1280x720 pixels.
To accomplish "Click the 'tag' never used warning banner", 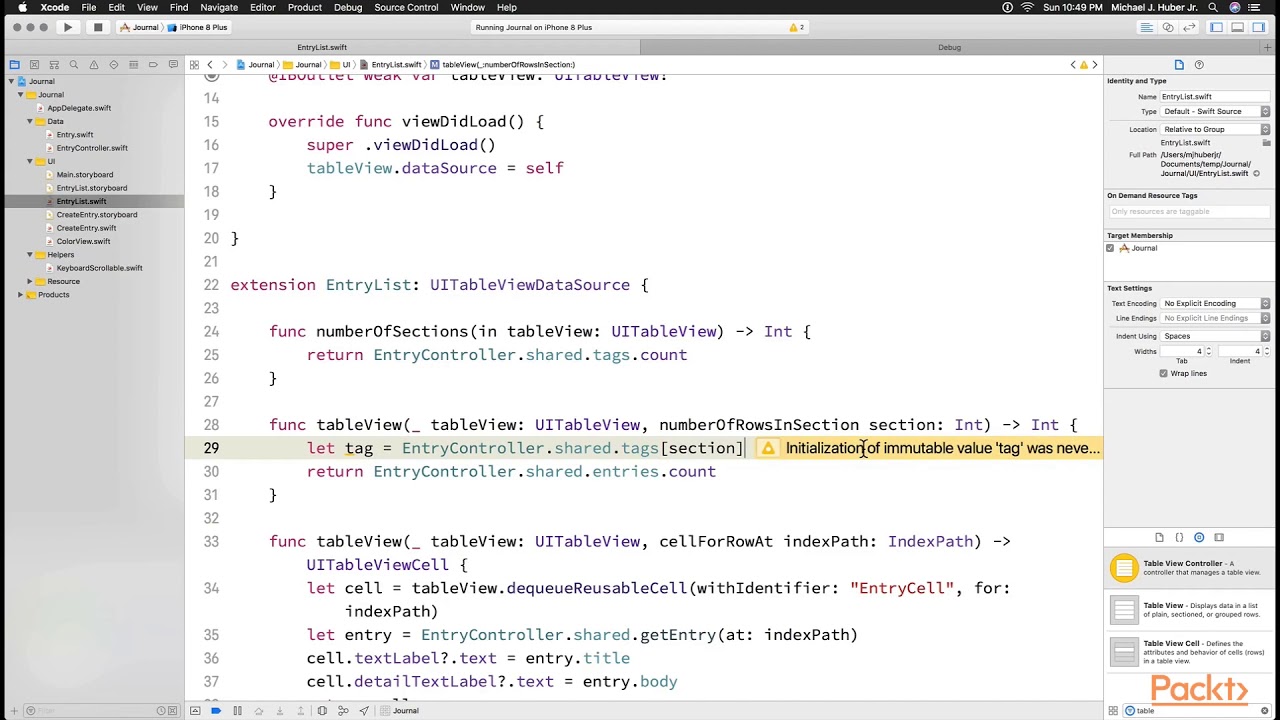I will tap(929, 448).
